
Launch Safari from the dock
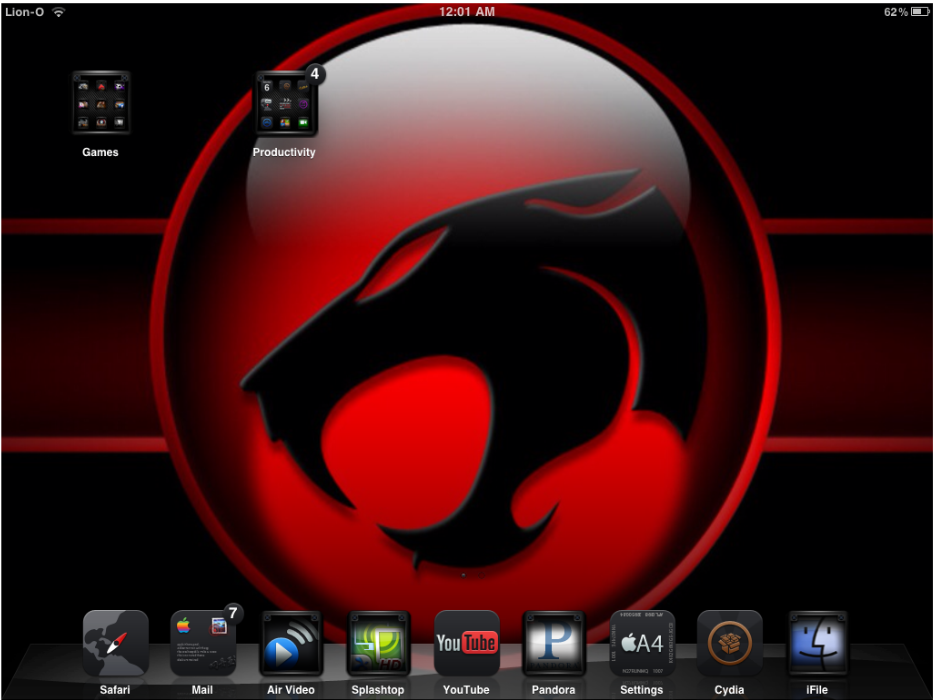click(115, 643)
